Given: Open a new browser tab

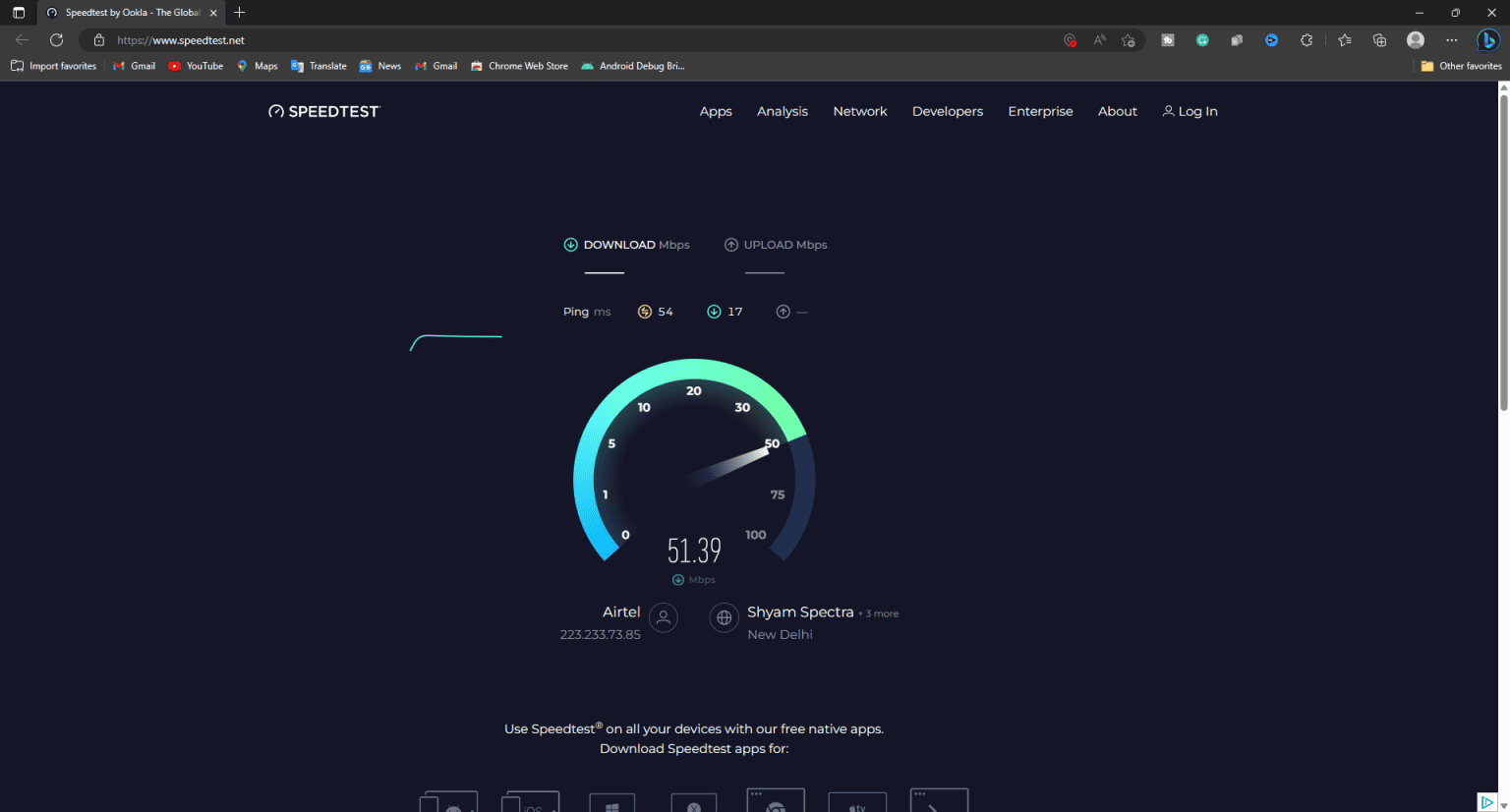Looking at the screenshot, I should point(240,13).
